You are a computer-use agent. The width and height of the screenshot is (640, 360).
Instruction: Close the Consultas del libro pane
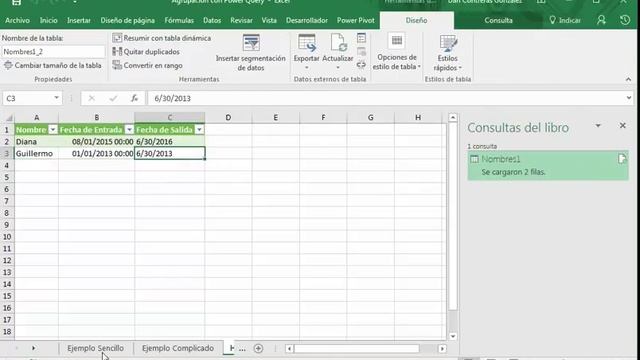[622, 126]
